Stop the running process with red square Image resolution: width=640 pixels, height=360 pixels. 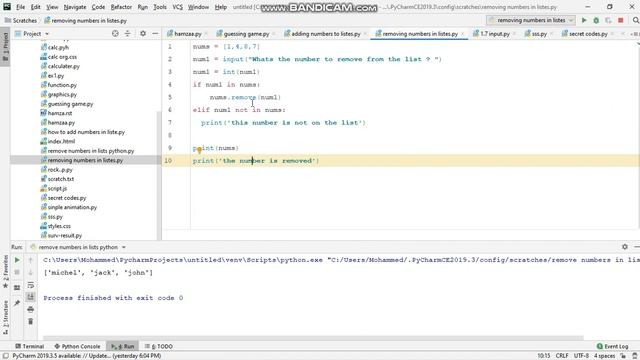[621, 20]
